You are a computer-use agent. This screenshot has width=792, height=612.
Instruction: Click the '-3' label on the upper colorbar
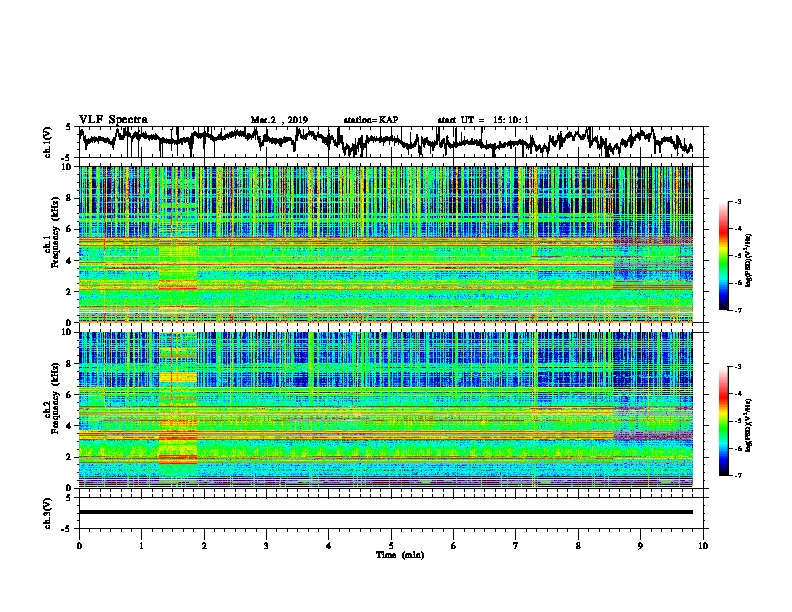pos(738,202)
